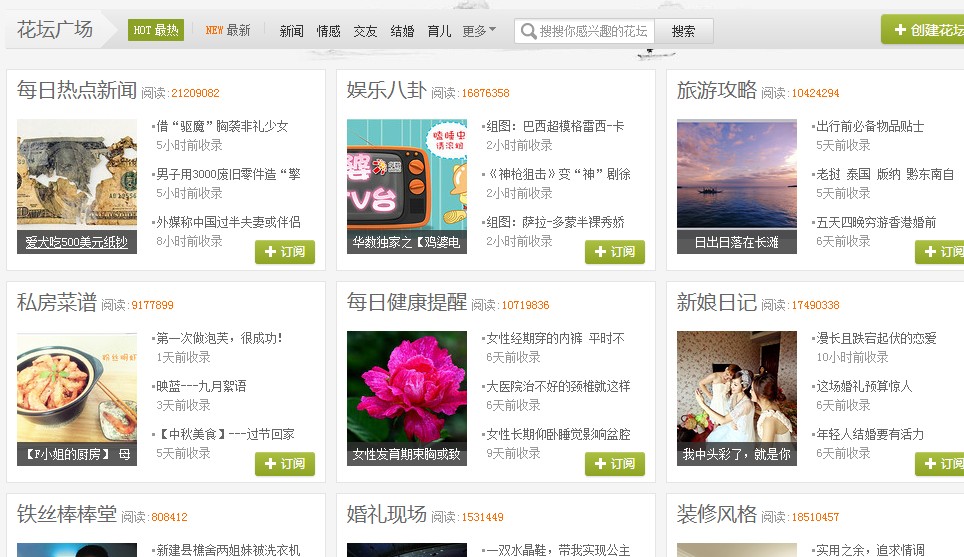Open article 《神枪狙击》变"神"剧徐
This screenshot has width=964, height=557.
tap(558, 174)
